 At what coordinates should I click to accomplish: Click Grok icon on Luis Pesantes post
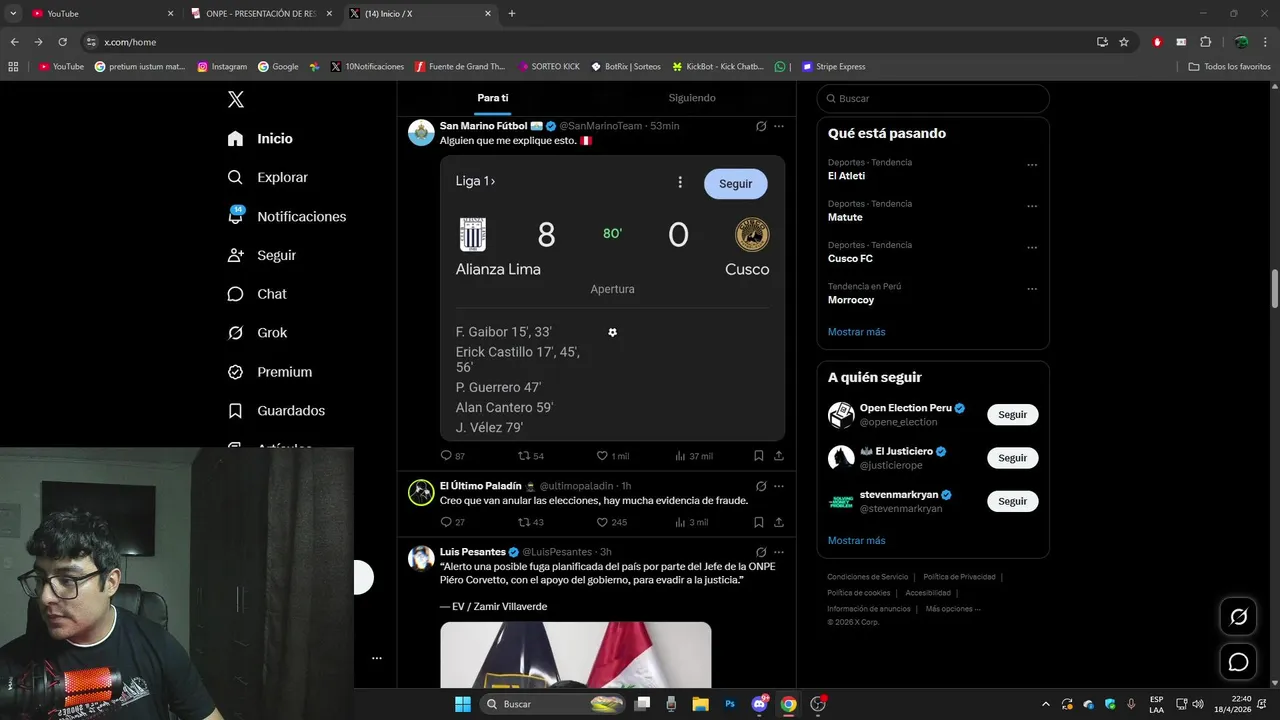761,552
